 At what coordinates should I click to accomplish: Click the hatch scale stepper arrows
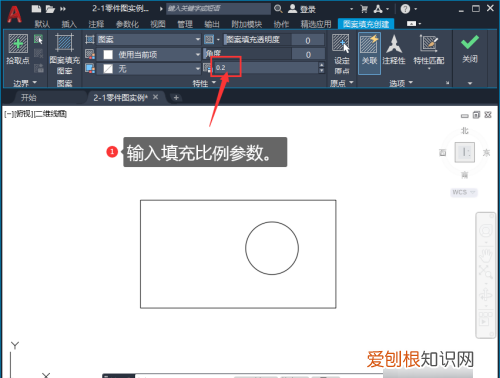(x=321, y=68)
